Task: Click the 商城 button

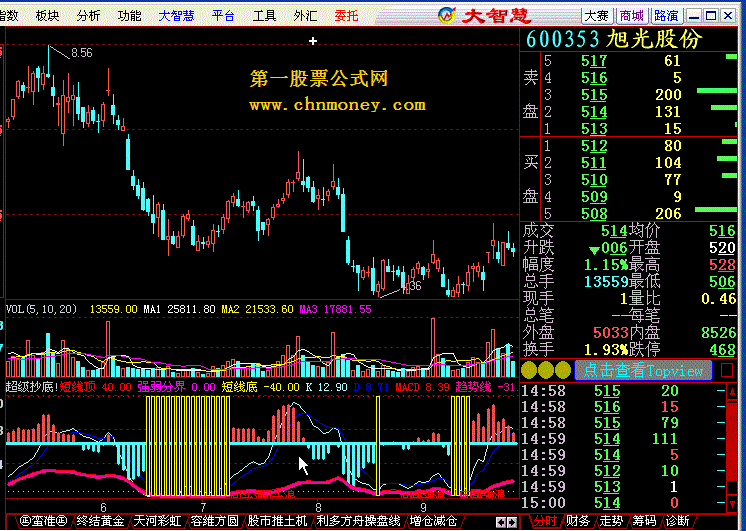Action: coord(631,16)
